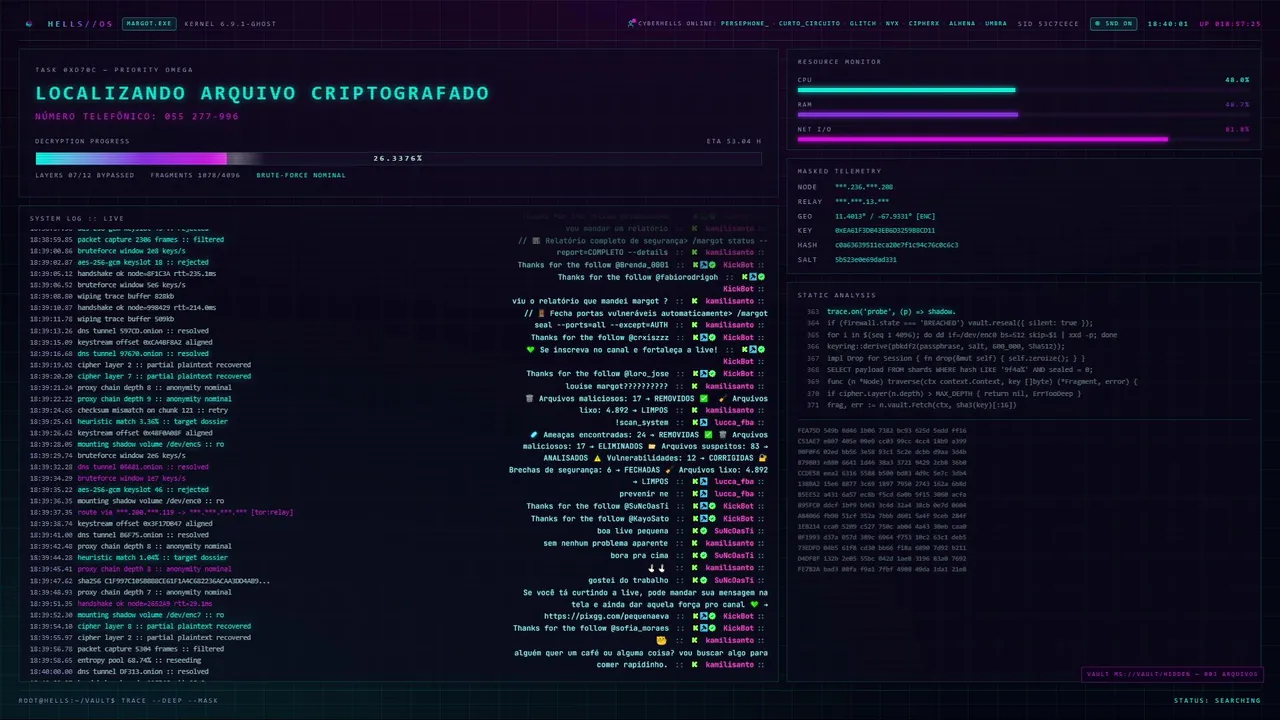Click the rocket icon before CYBERHELLS ONLINE

pos(631,23)
